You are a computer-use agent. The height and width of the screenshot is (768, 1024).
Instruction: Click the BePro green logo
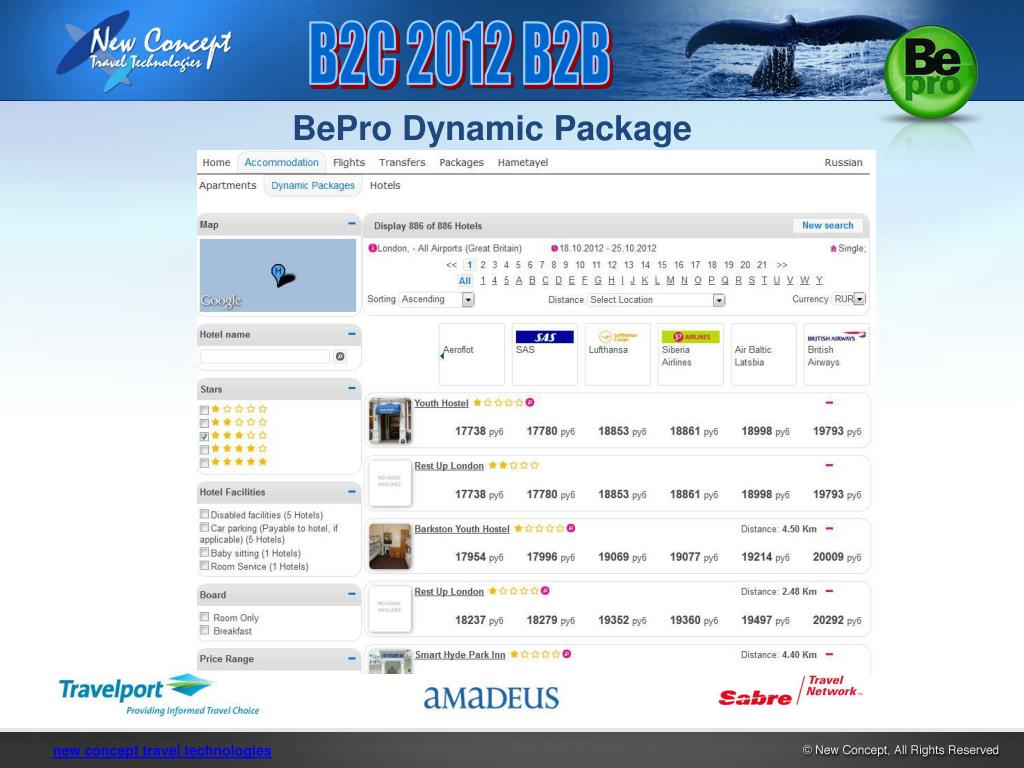point(931,71)
